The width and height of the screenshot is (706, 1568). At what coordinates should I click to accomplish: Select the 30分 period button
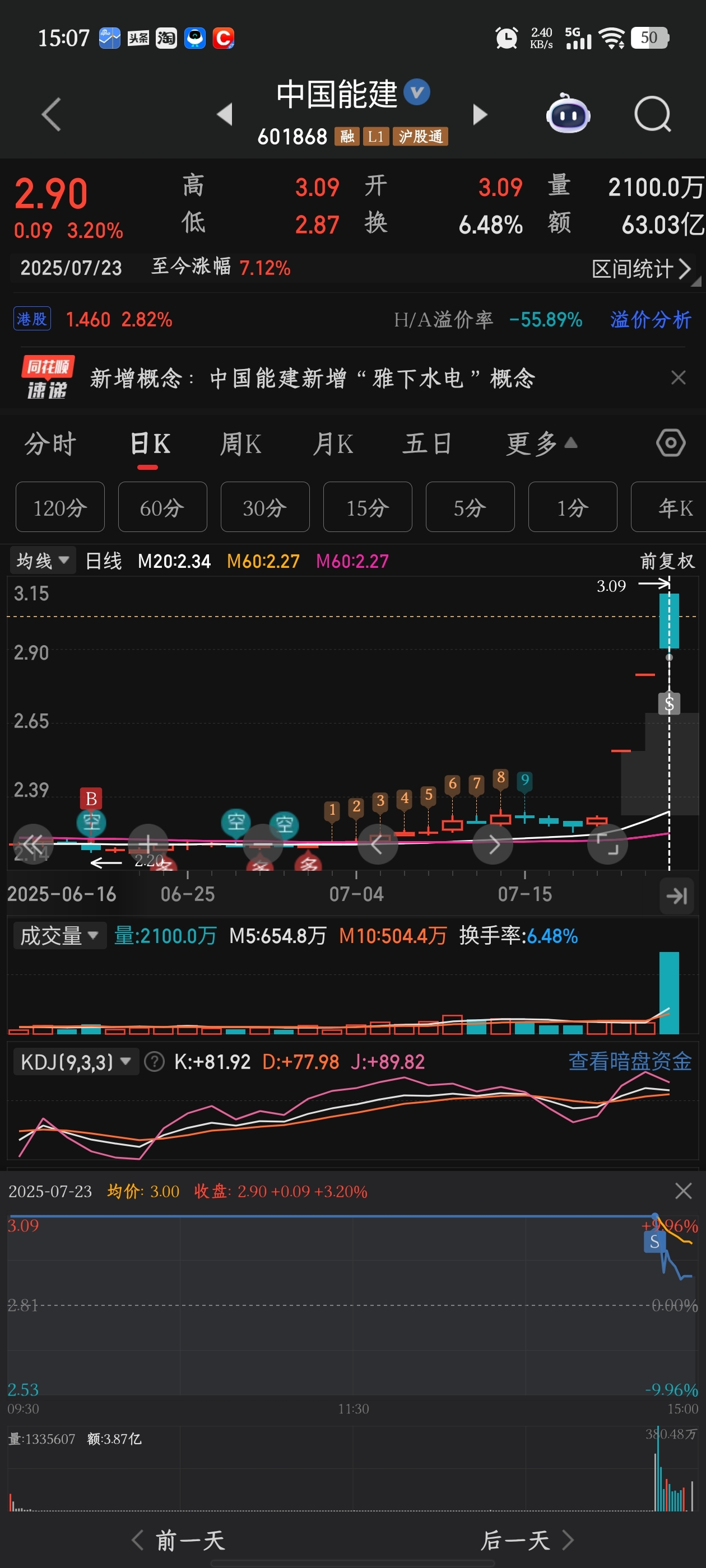pos(265,507)
